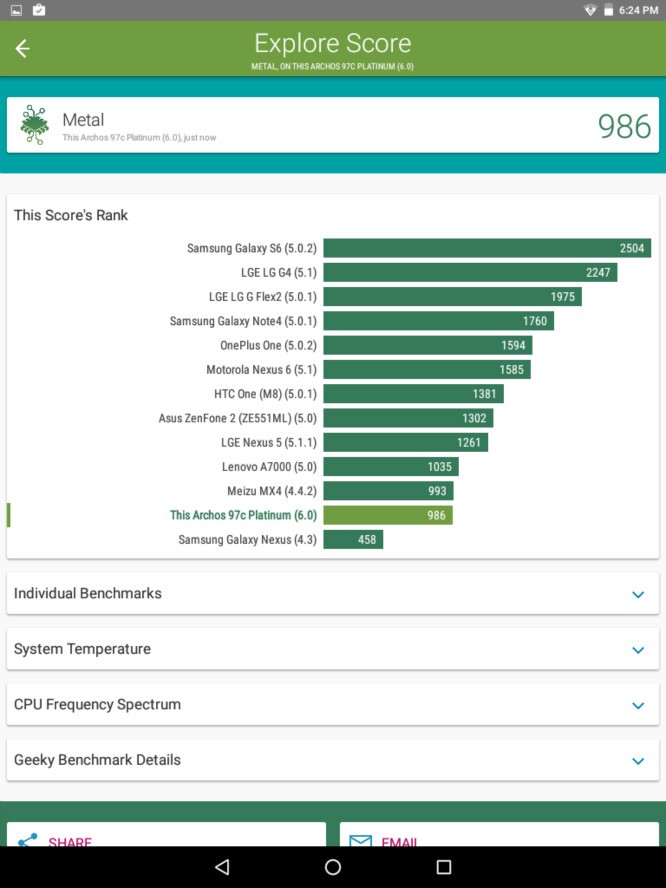Viewport: 666px width, 888px height.
Task: Tap the Meizu MX4 993 bar
Action: point(387,491)
